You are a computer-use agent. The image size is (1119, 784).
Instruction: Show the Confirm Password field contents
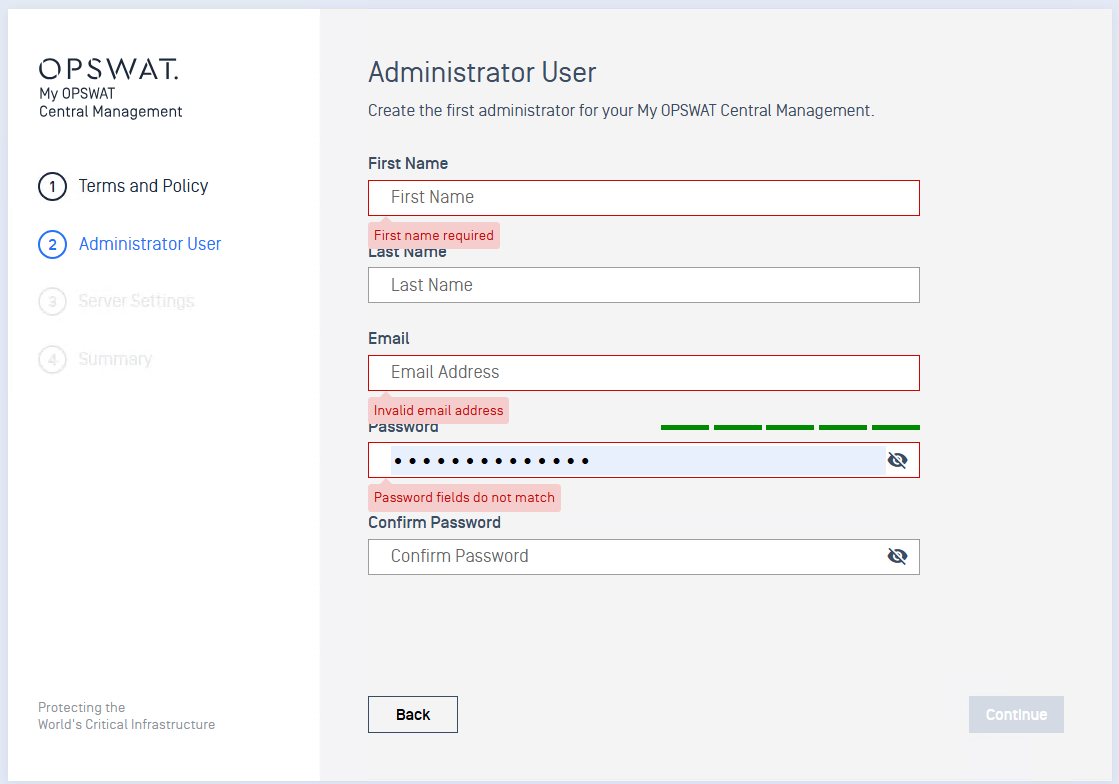coord(897,556)
